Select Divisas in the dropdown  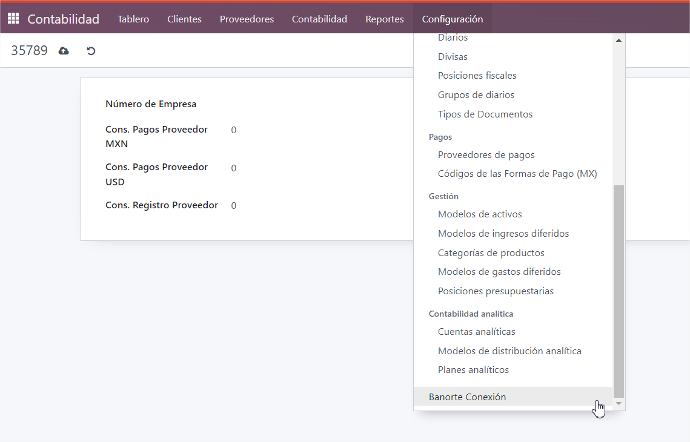coord(452,56)
